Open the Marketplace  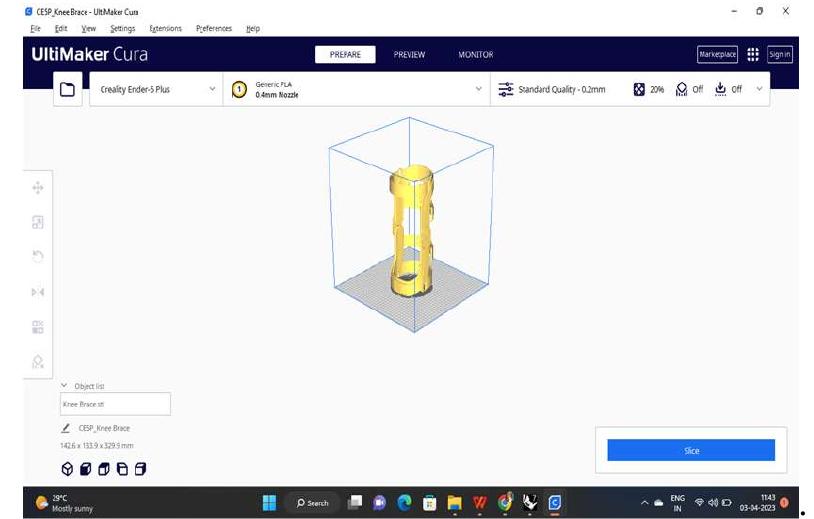pos(717,54)
